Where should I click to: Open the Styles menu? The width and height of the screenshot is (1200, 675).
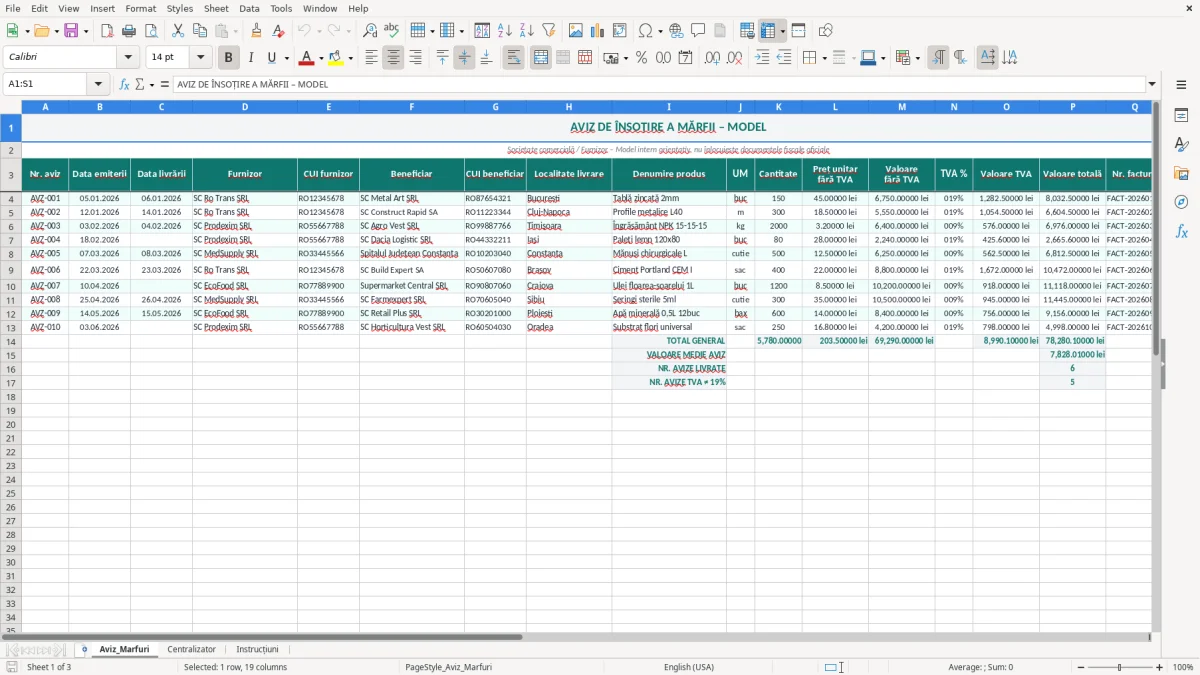tap(180, 8)
